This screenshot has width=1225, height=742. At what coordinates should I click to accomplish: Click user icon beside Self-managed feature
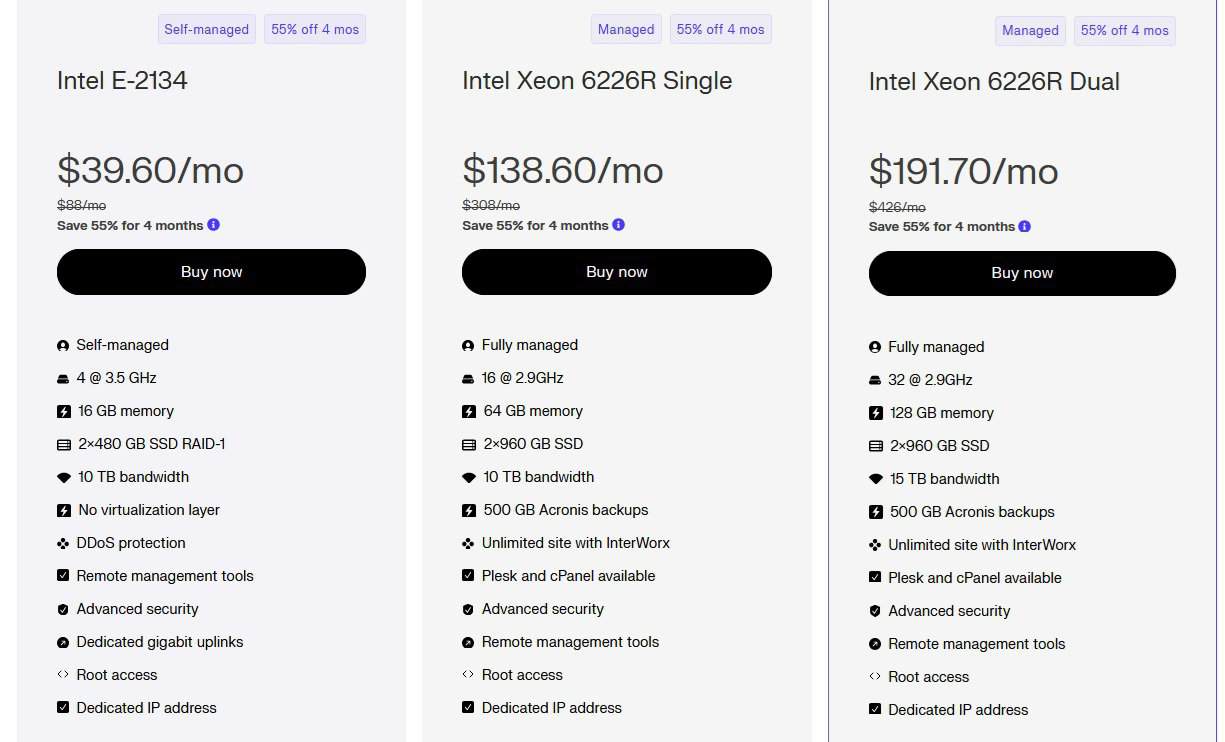coord(63,345)
